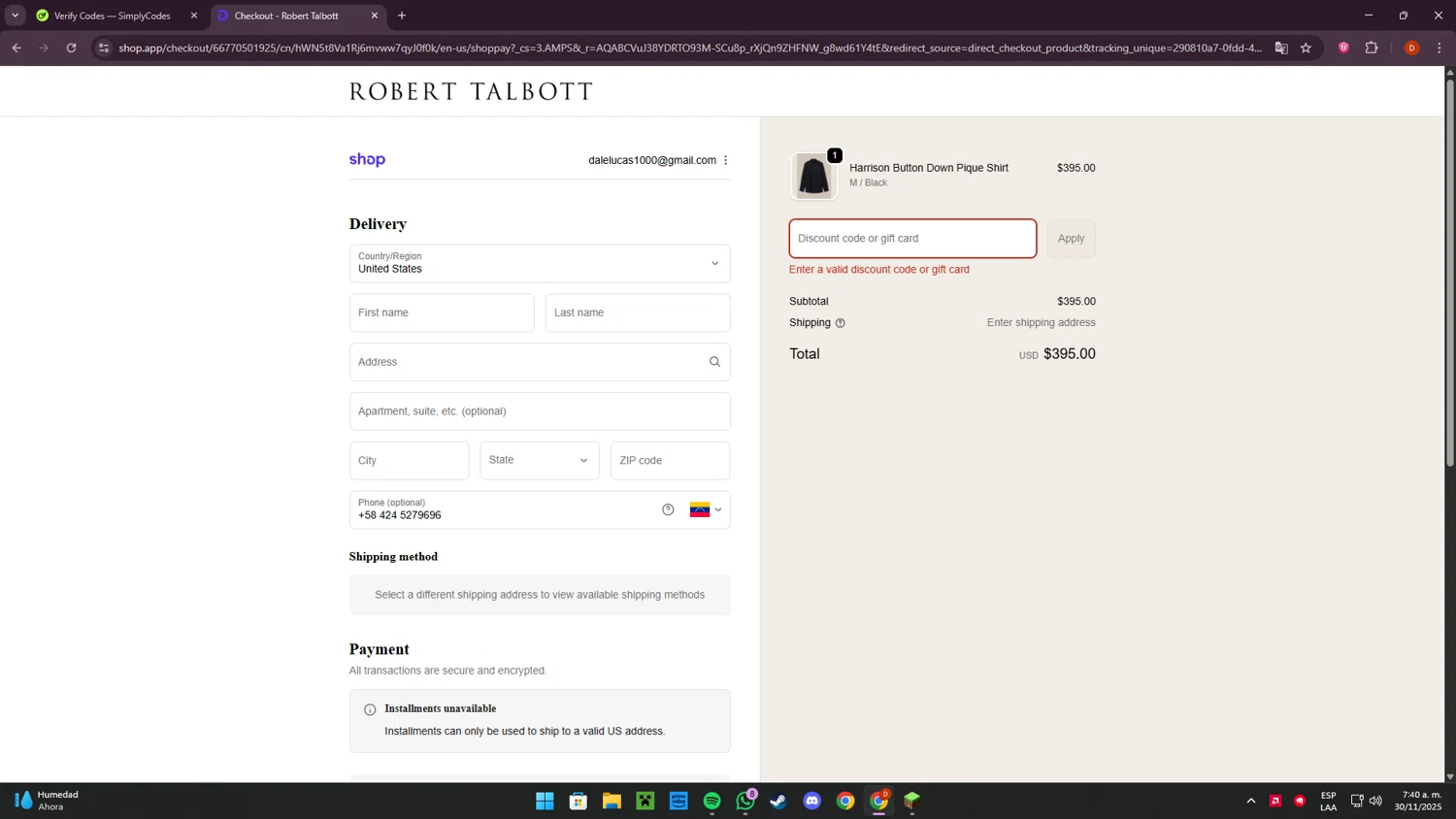Open the phone country flag selector
The height and width of the screenshot is (819, 1456).
(x=706, y=509)
